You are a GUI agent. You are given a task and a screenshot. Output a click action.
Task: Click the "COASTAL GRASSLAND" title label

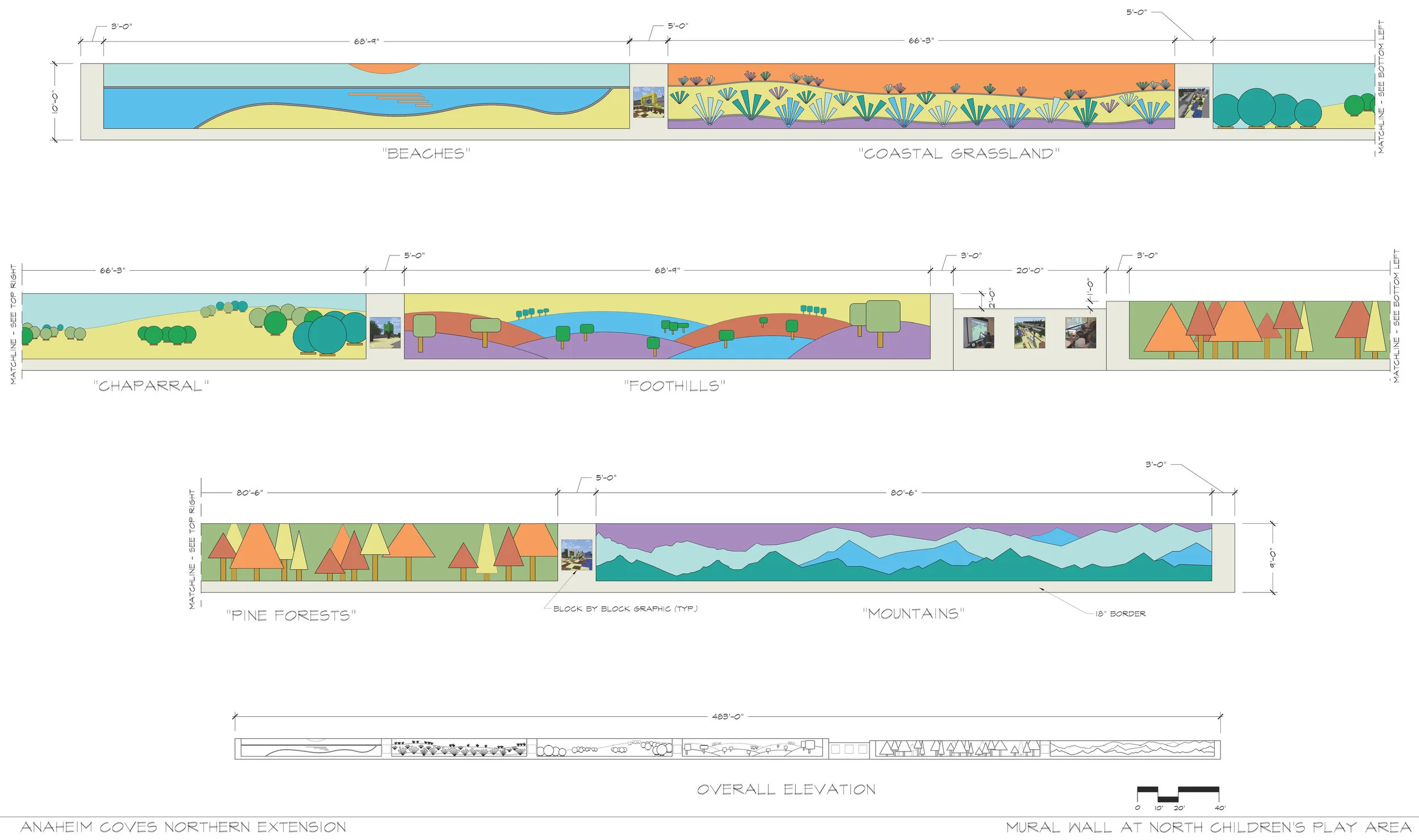pos(959,153)
